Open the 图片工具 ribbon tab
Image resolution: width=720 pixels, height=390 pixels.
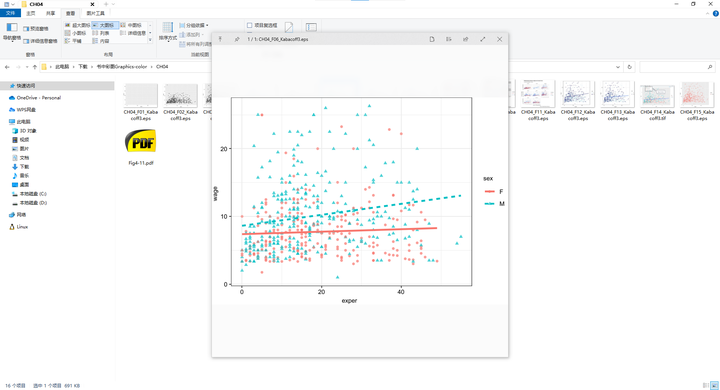pyautogui.click(x=96, y=13)
